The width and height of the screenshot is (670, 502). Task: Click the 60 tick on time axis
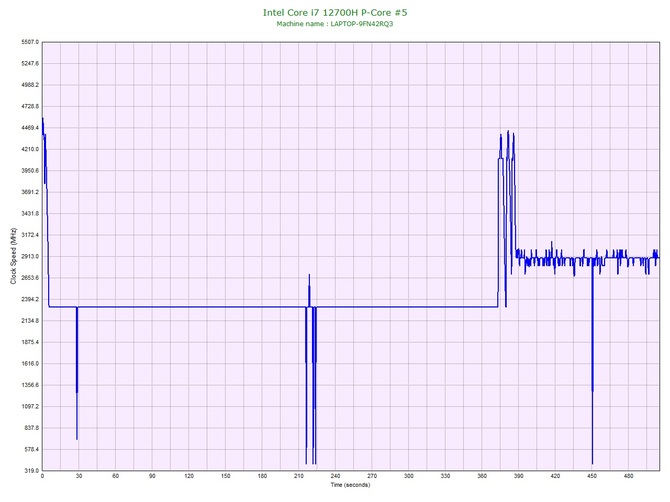tap(115, 476)
